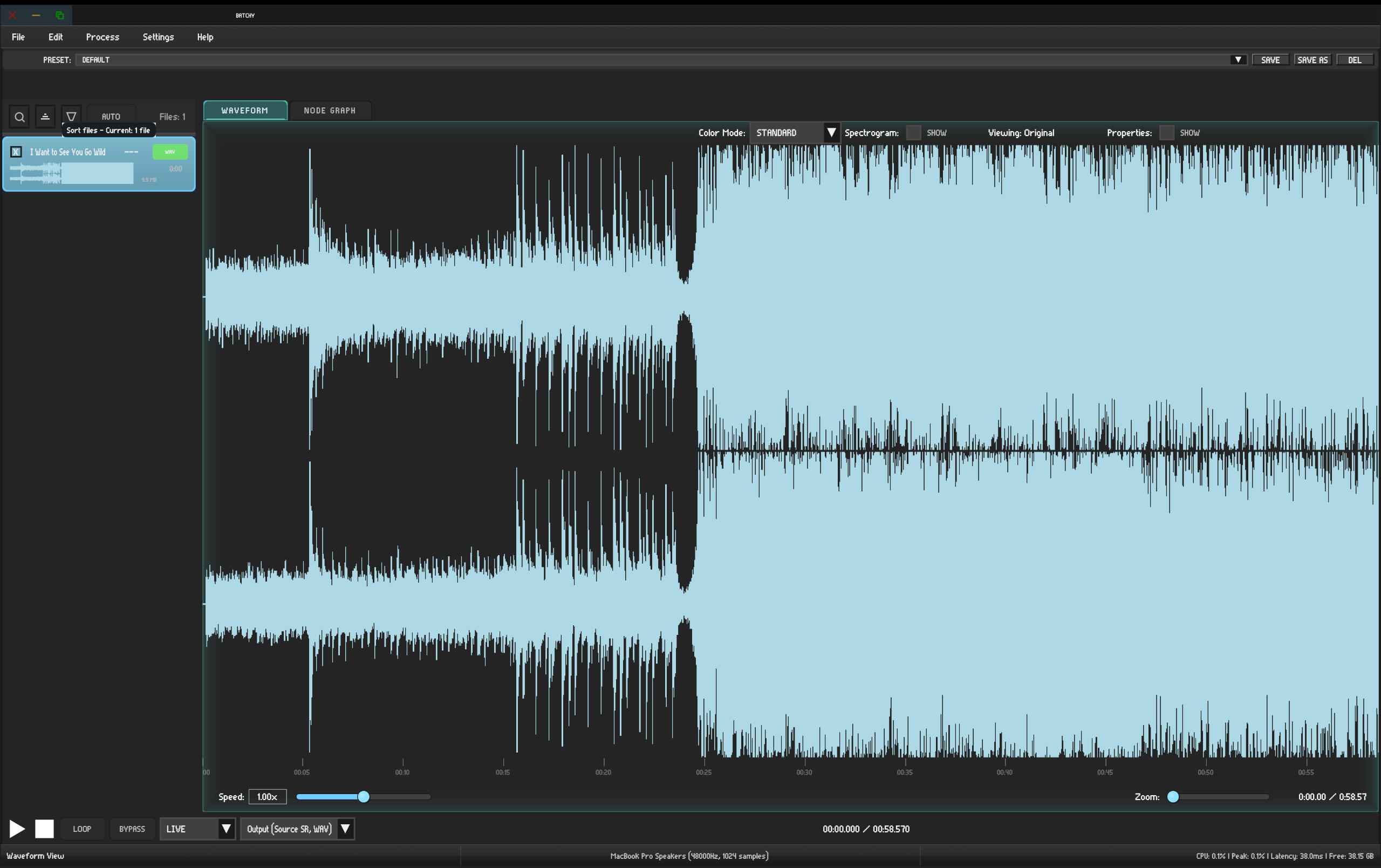1381x868 pixels.
Task: Switch to the NODE GRAPH tab
Action: point(329,110)
